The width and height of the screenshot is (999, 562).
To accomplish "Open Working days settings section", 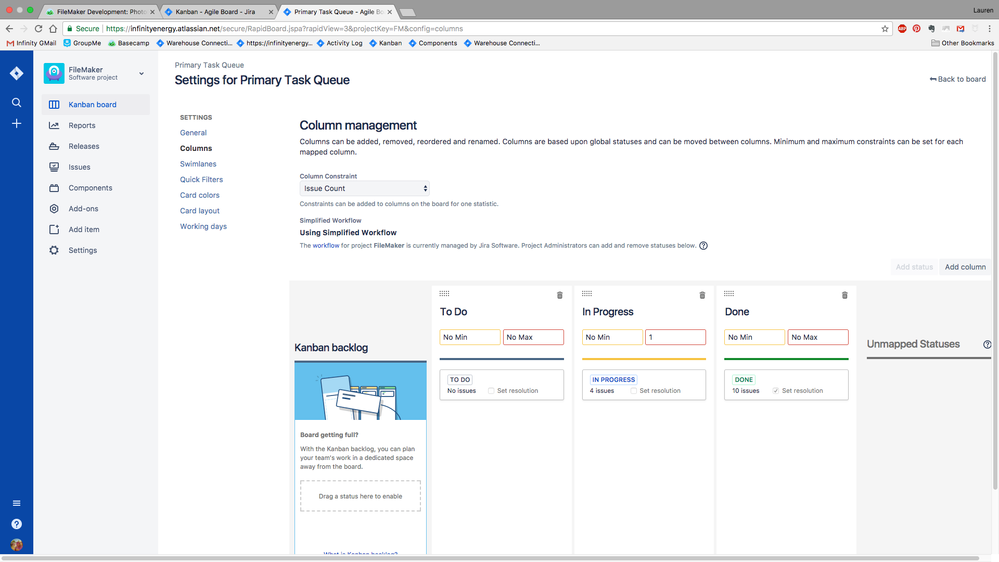I will [x=203, y=227].
